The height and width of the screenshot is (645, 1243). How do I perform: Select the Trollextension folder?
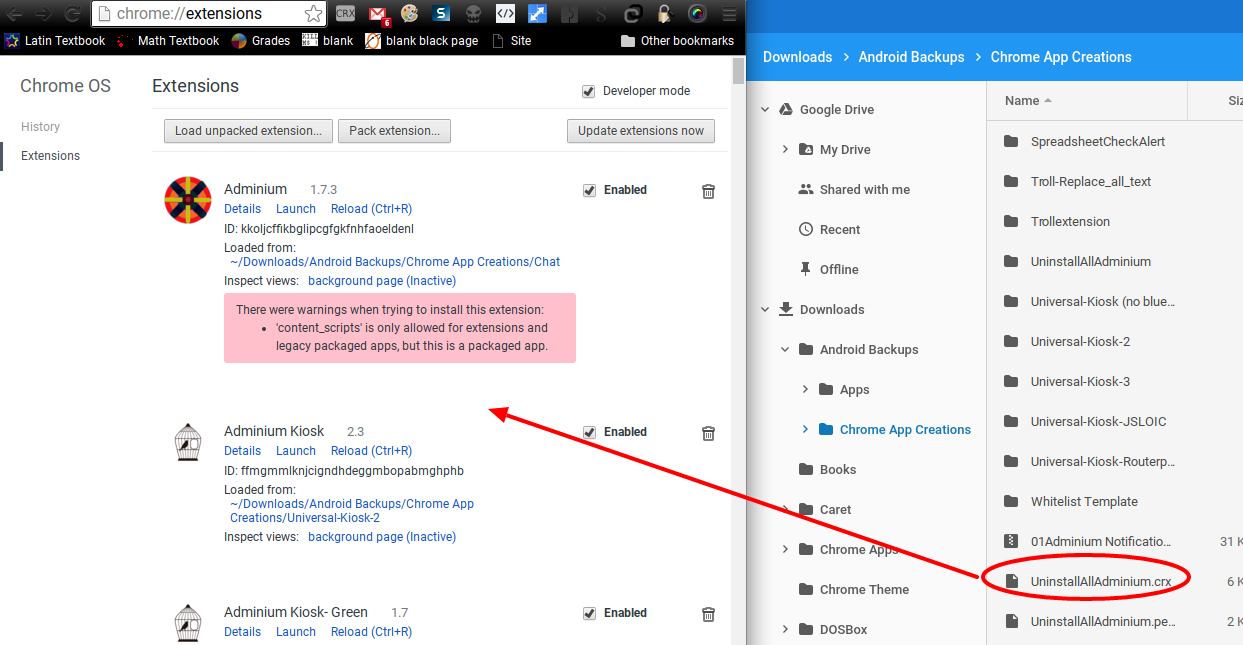tap(1070, 222)
